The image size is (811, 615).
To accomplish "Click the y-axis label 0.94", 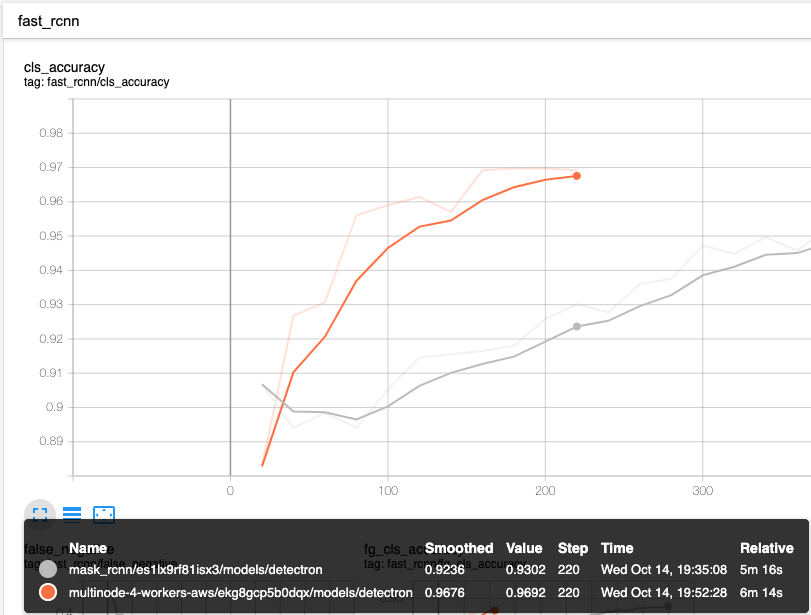I will 51,270.
